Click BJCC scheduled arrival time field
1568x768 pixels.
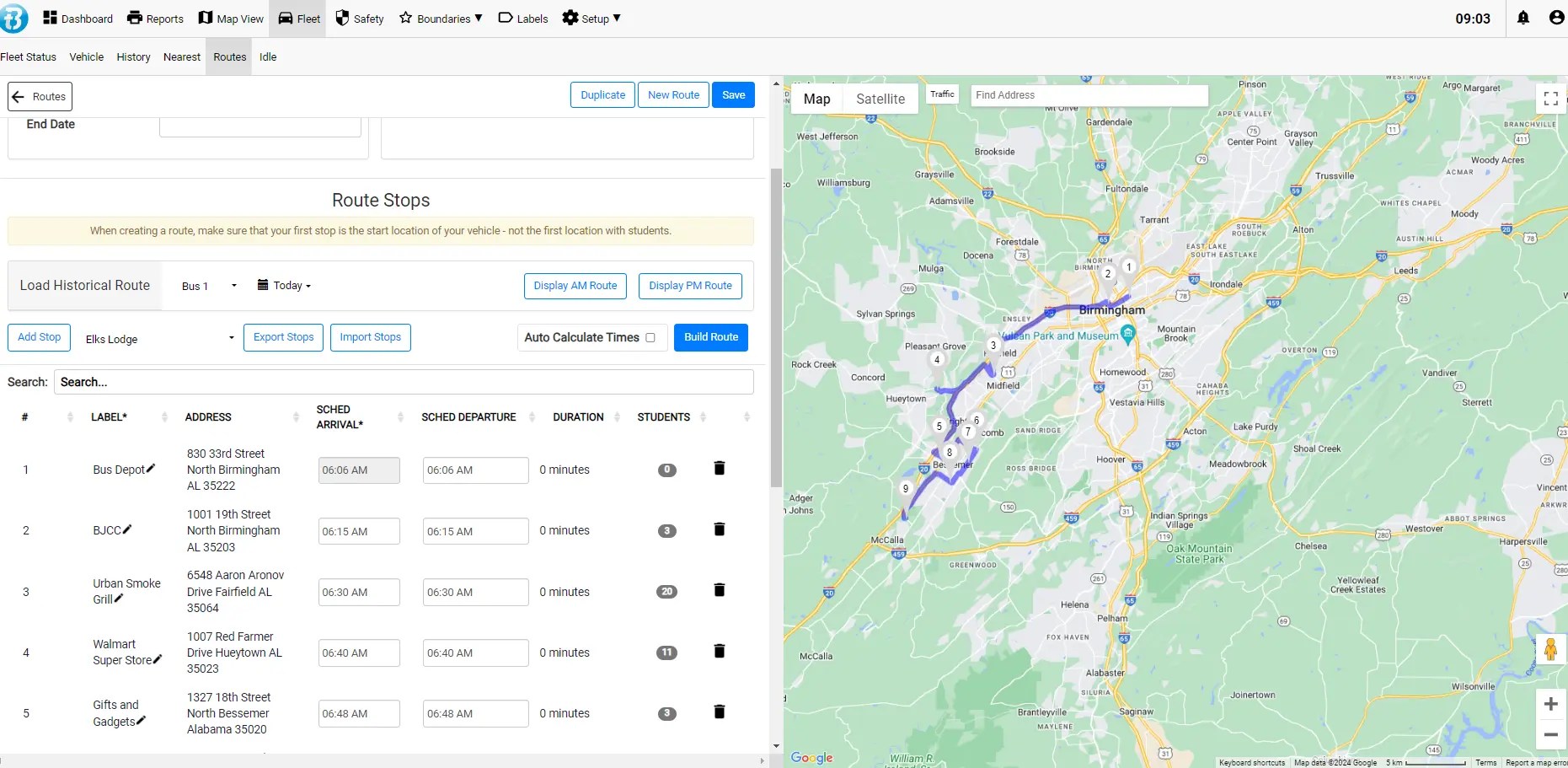tap(359, 532)
